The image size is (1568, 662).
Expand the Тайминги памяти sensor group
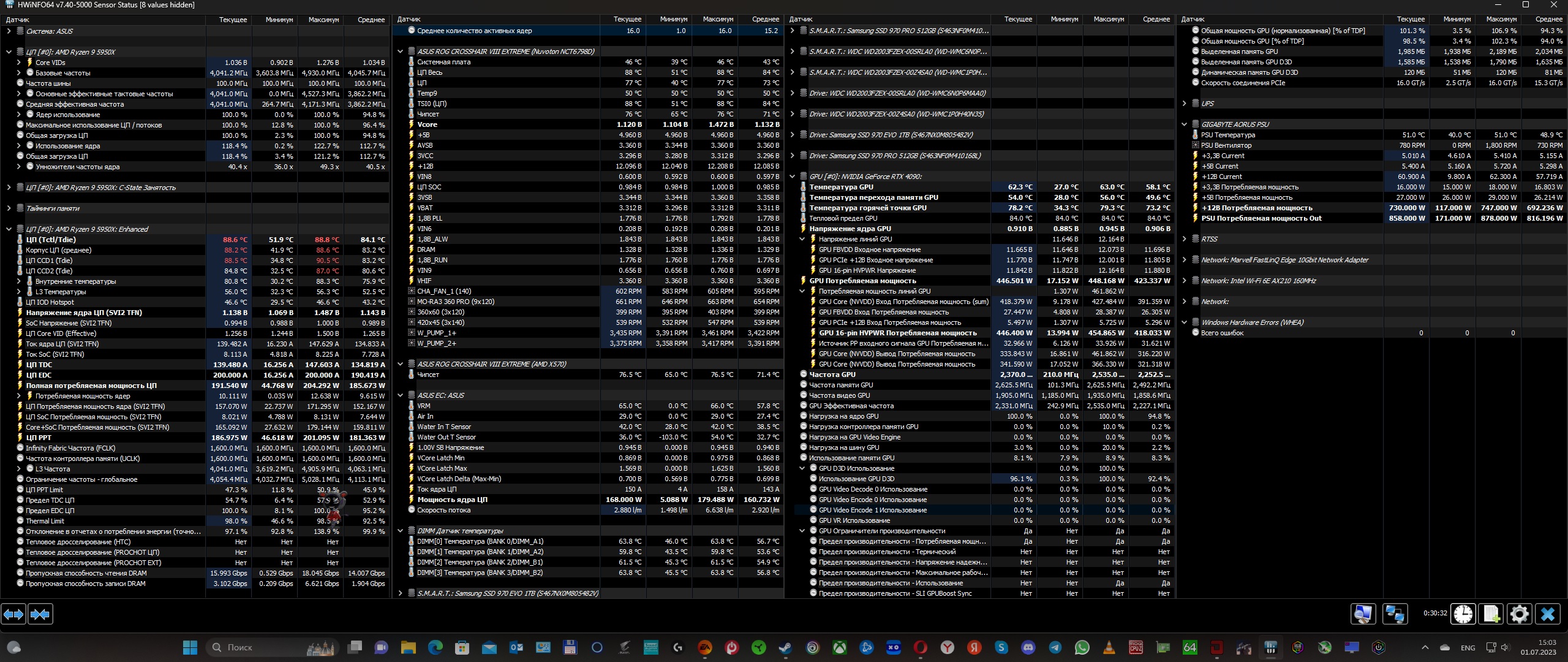[9, 208]
